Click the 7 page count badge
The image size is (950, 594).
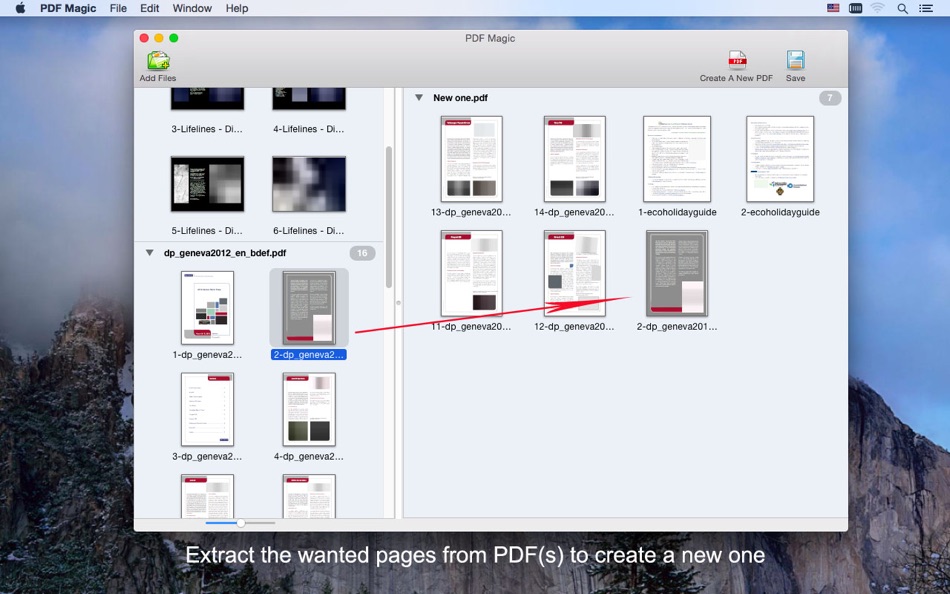tap(829, 98)
